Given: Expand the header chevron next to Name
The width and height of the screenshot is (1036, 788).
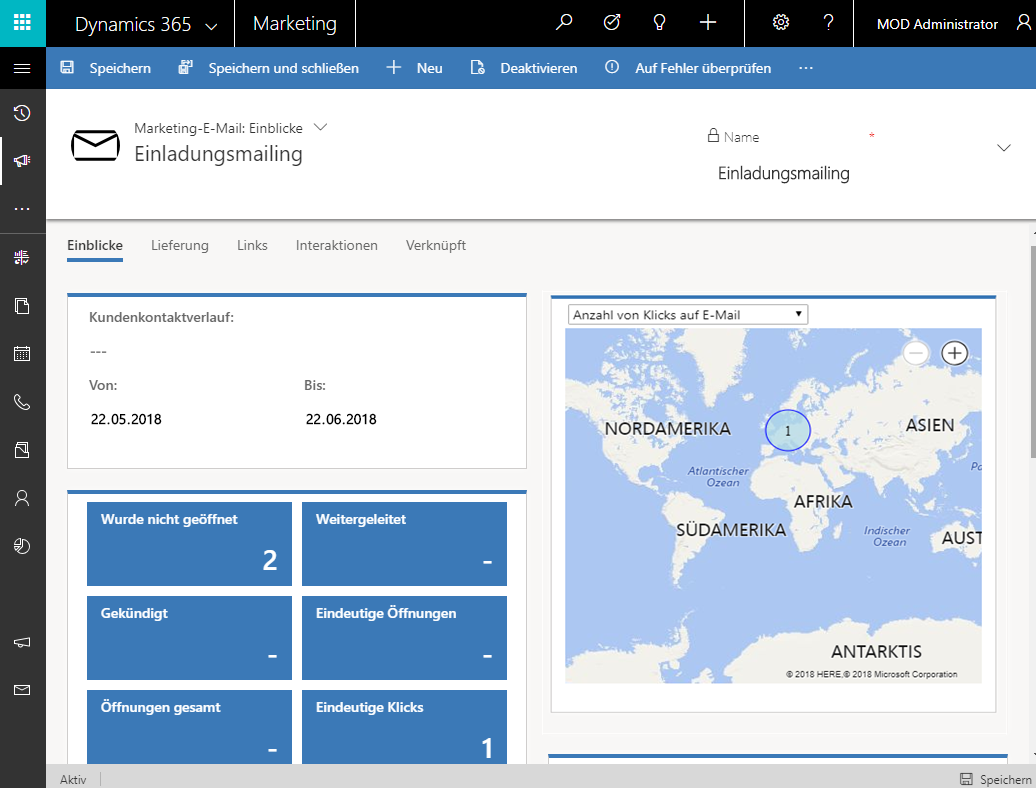Looking at the screenshot, I should 1004,148.
